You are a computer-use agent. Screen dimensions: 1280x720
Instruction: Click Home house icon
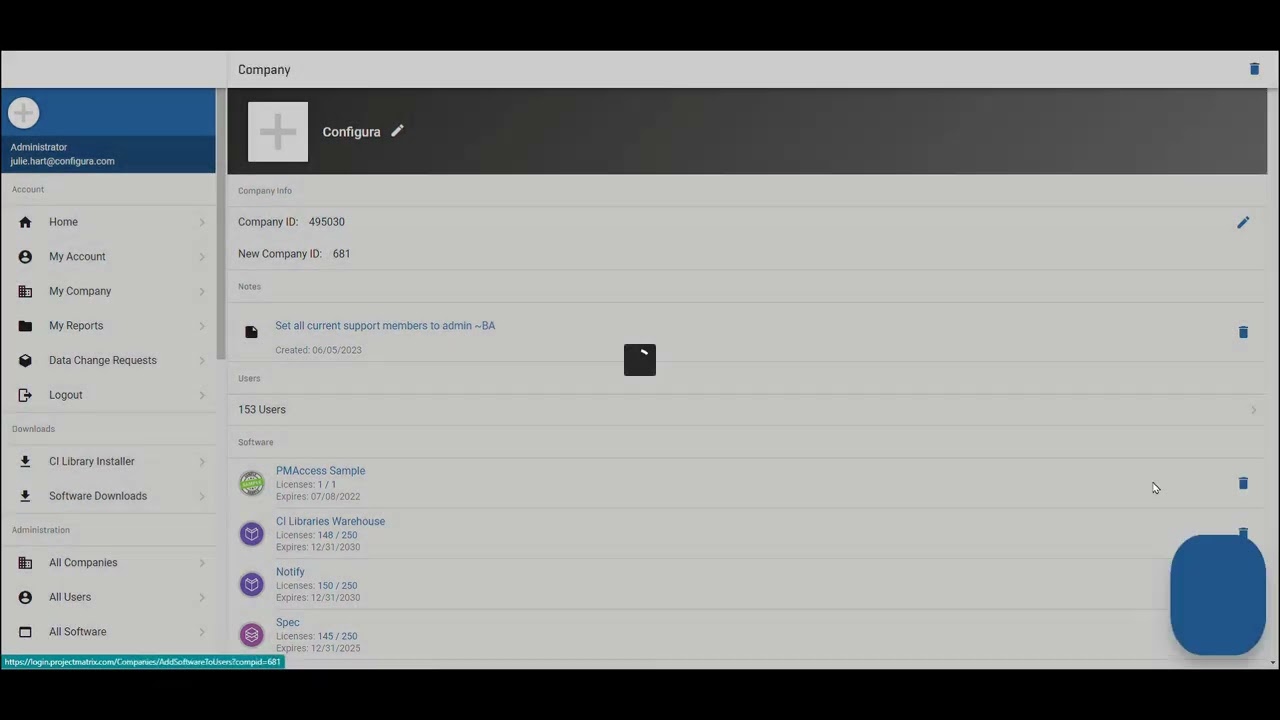coord(25,222)
